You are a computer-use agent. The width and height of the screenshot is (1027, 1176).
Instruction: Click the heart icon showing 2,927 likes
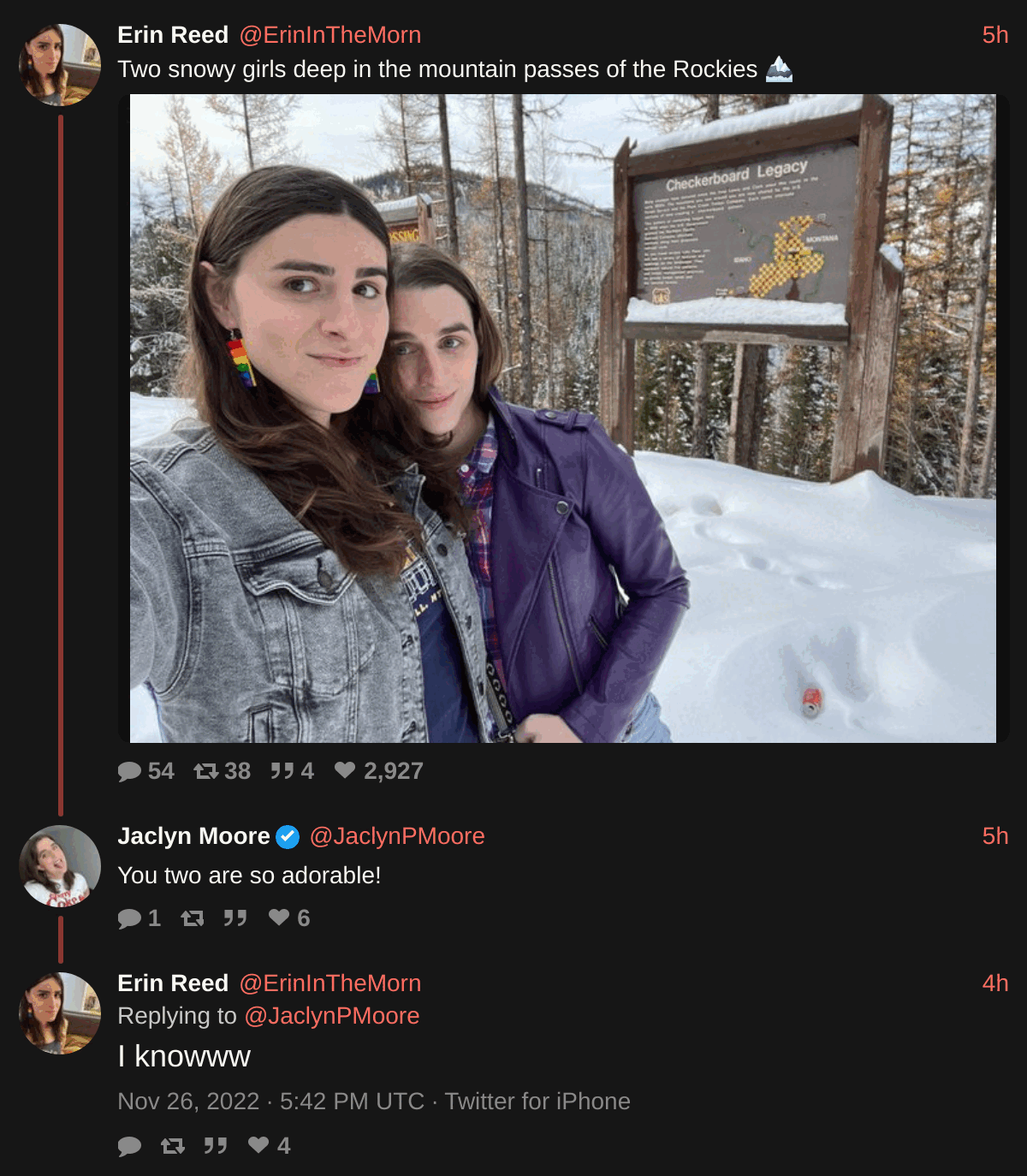345,770
